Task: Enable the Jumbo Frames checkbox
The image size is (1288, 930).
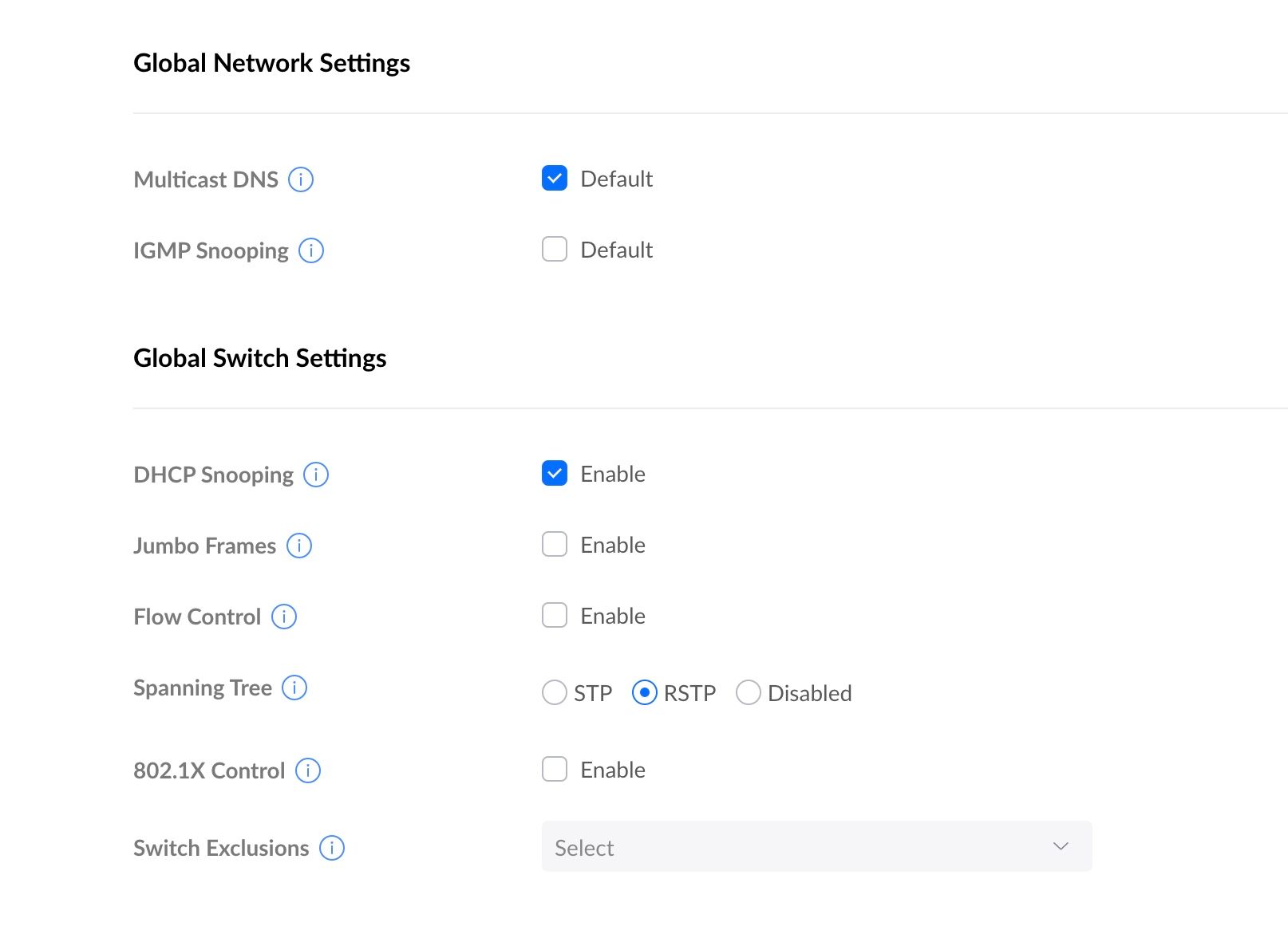Action: 555,545
